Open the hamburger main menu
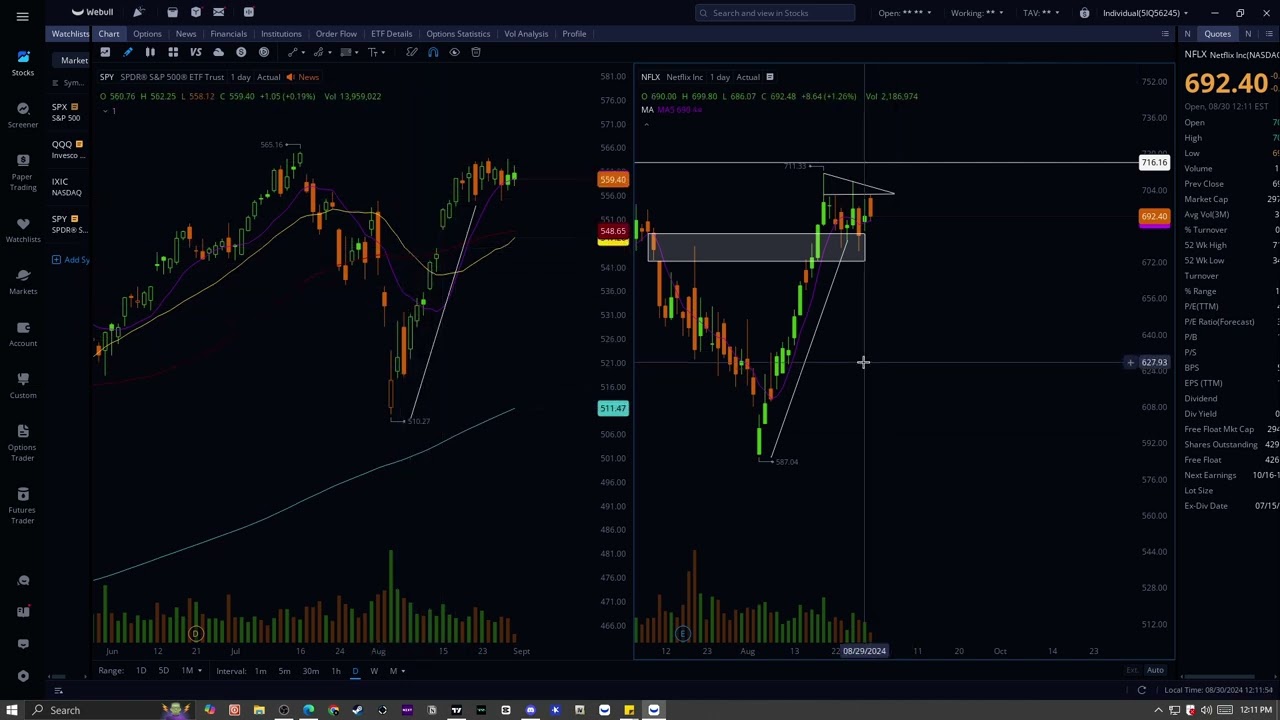Screen dimensions: 1280x720 coord(22,17)
